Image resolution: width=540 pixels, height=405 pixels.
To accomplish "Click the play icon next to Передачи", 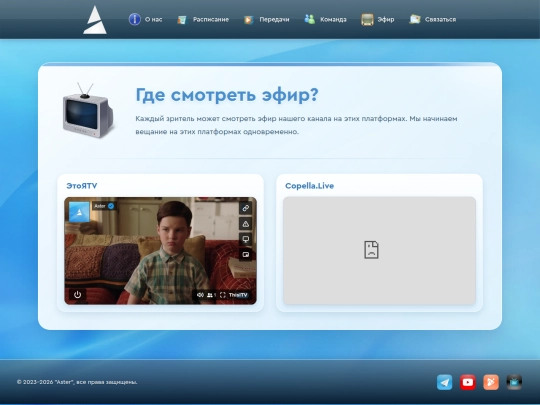I will (x=248, y=20).
